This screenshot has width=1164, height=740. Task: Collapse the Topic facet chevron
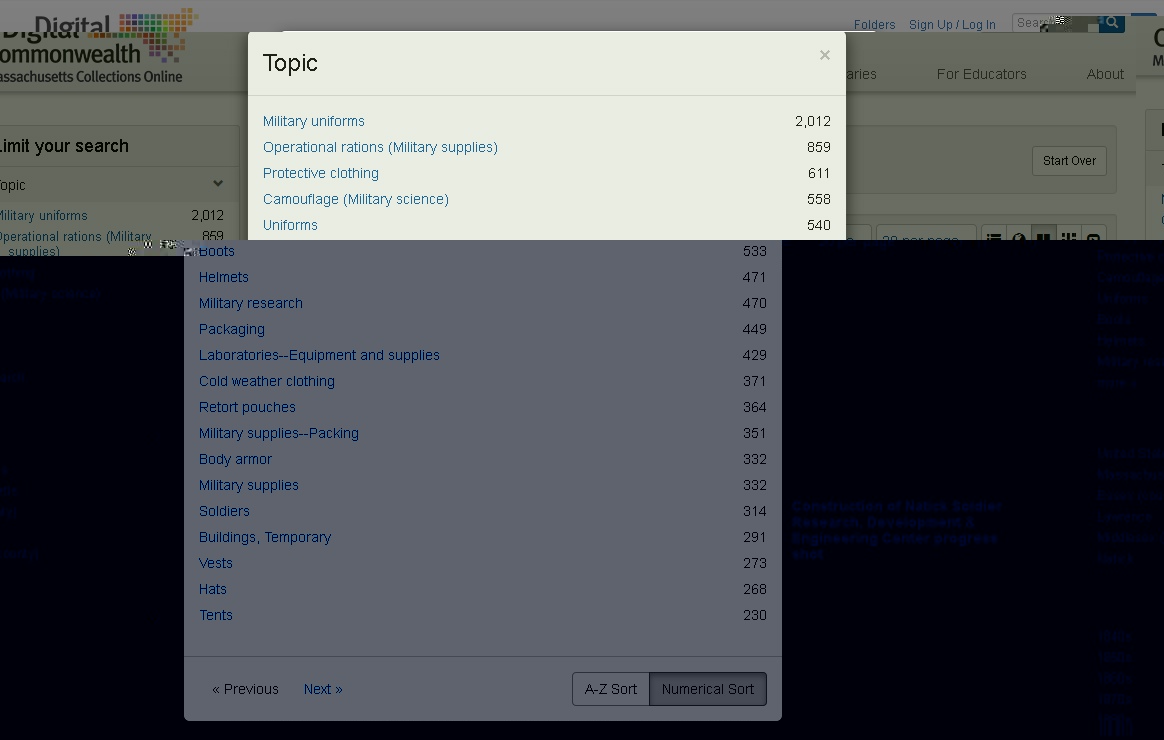[217, 184]
